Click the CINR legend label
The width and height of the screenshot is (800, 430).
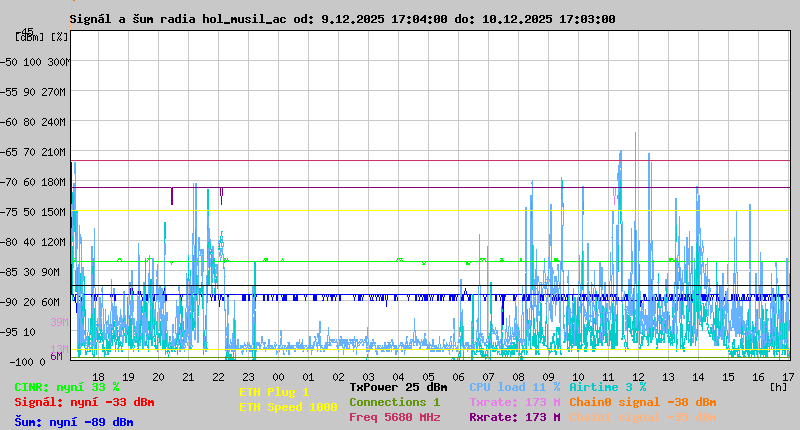point(66,387)
